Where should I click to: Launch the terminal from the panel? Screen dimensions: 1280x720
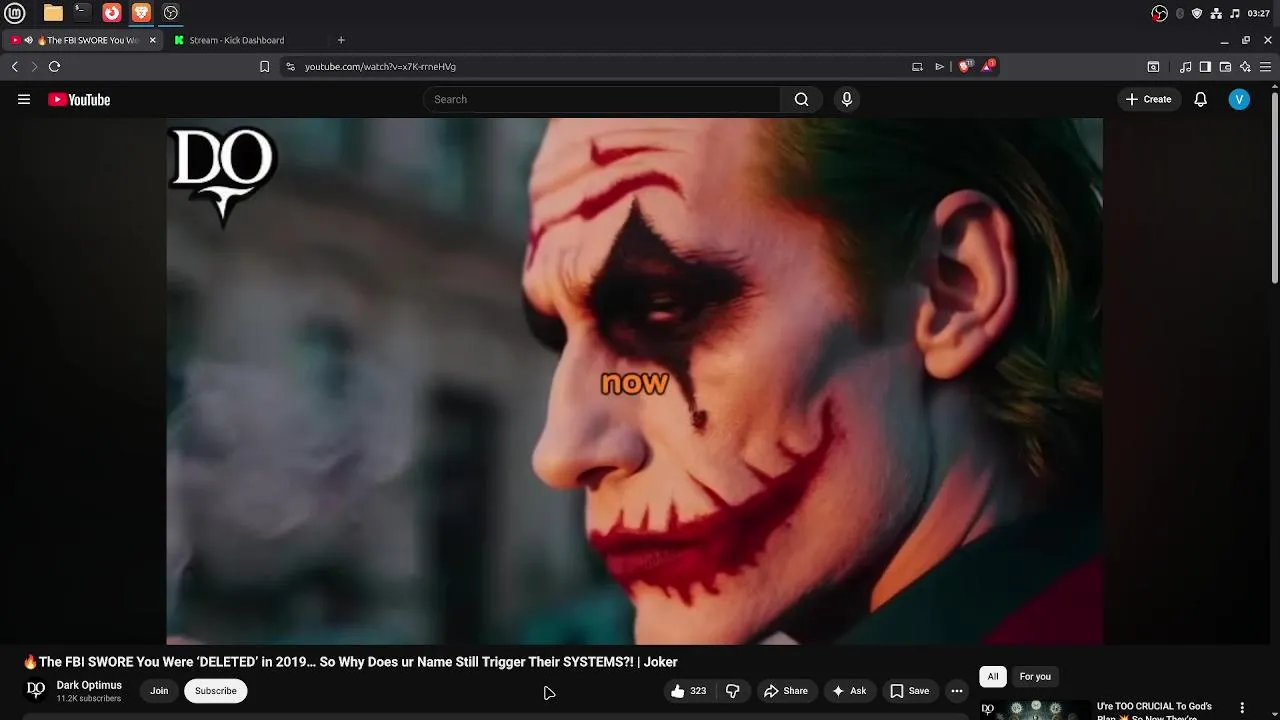pyautogui.click(x=82, y=13)
